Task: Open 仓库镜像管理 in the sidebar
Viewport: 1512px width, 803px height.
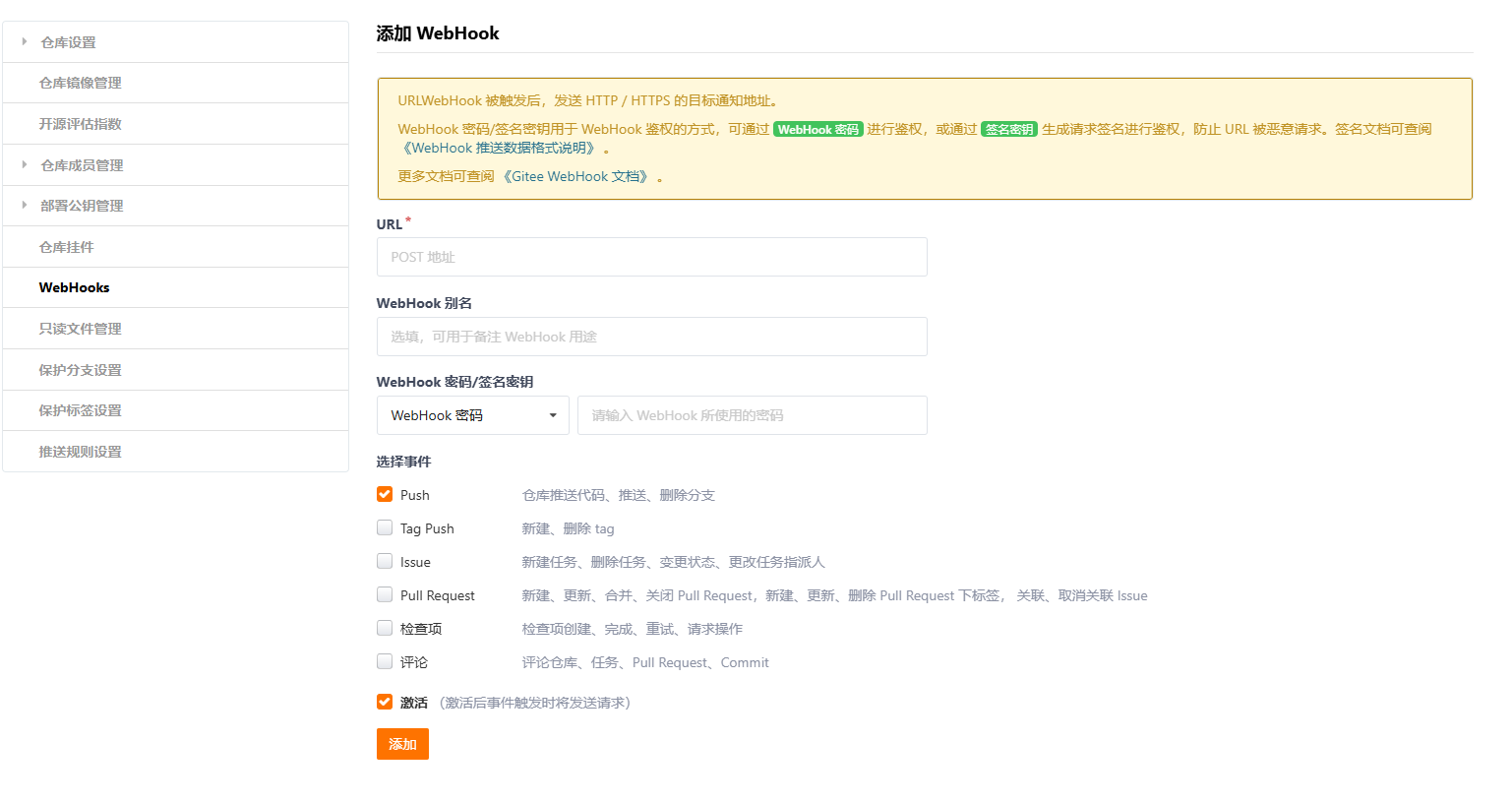Action: 175,83
